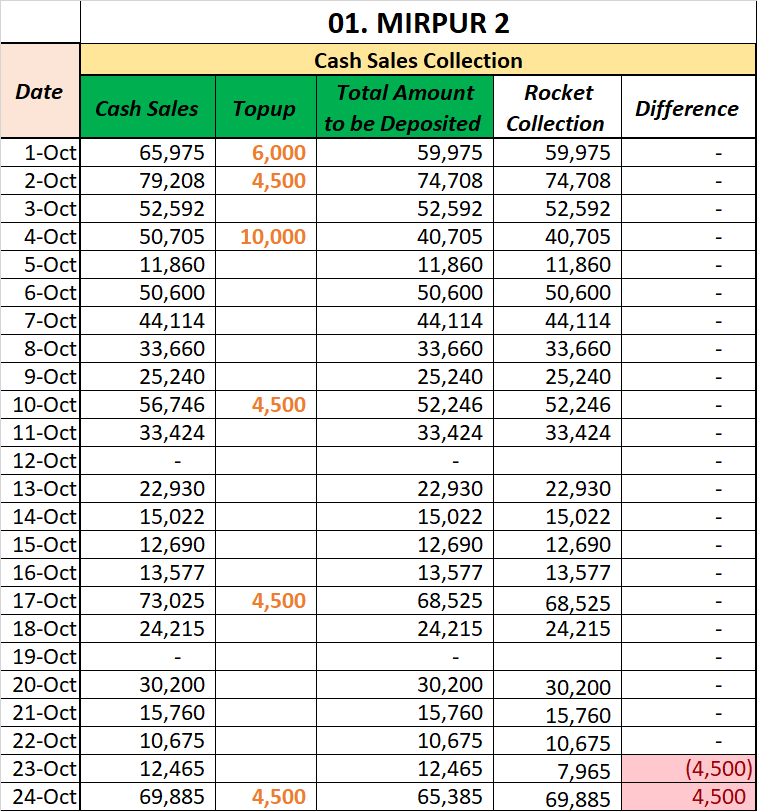The height and width of the screenshot is (811, 757).
Task: Click the 12-Oct date cell
Action: point(40,461)
